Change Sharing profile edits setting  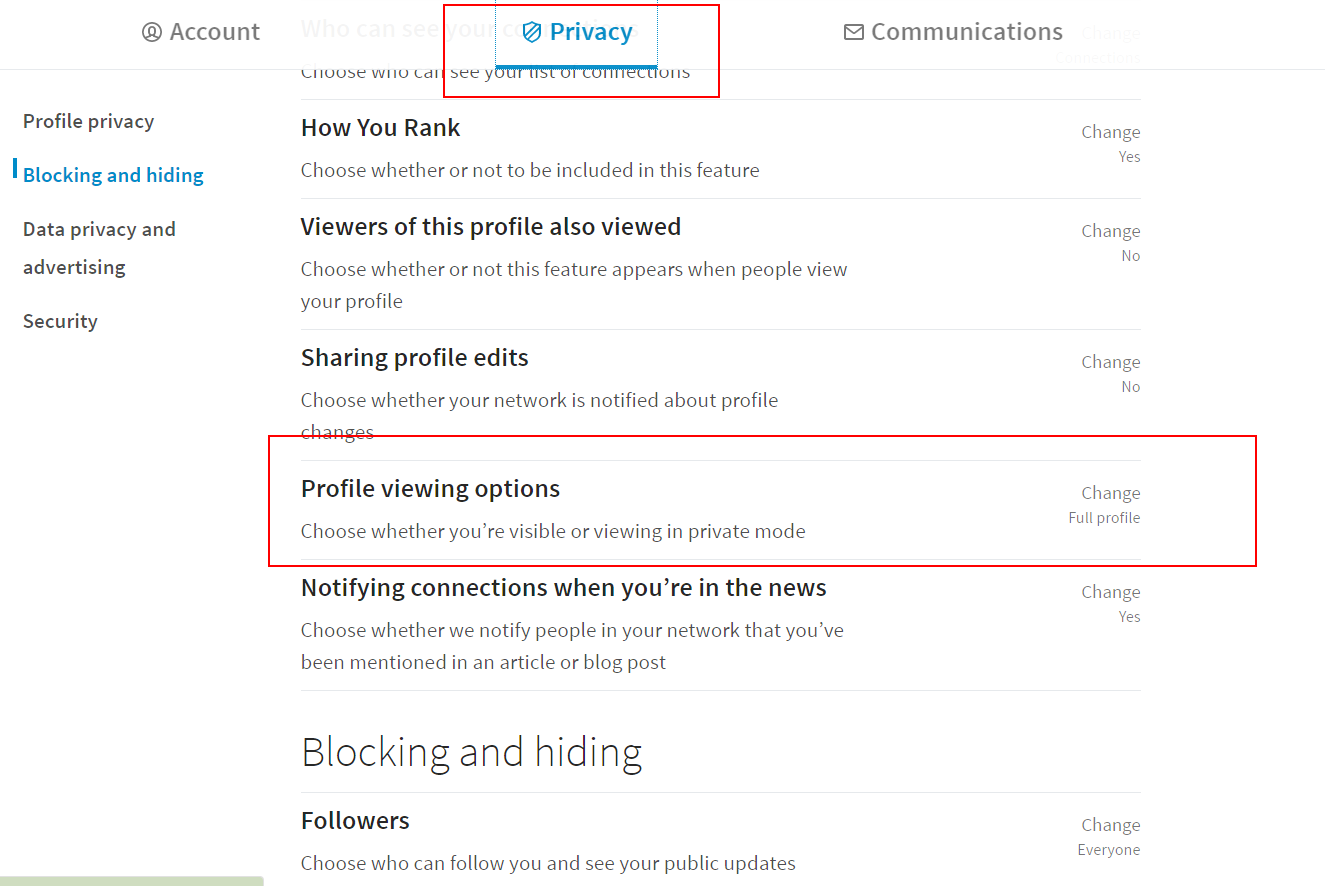(x=1110, y=362)
